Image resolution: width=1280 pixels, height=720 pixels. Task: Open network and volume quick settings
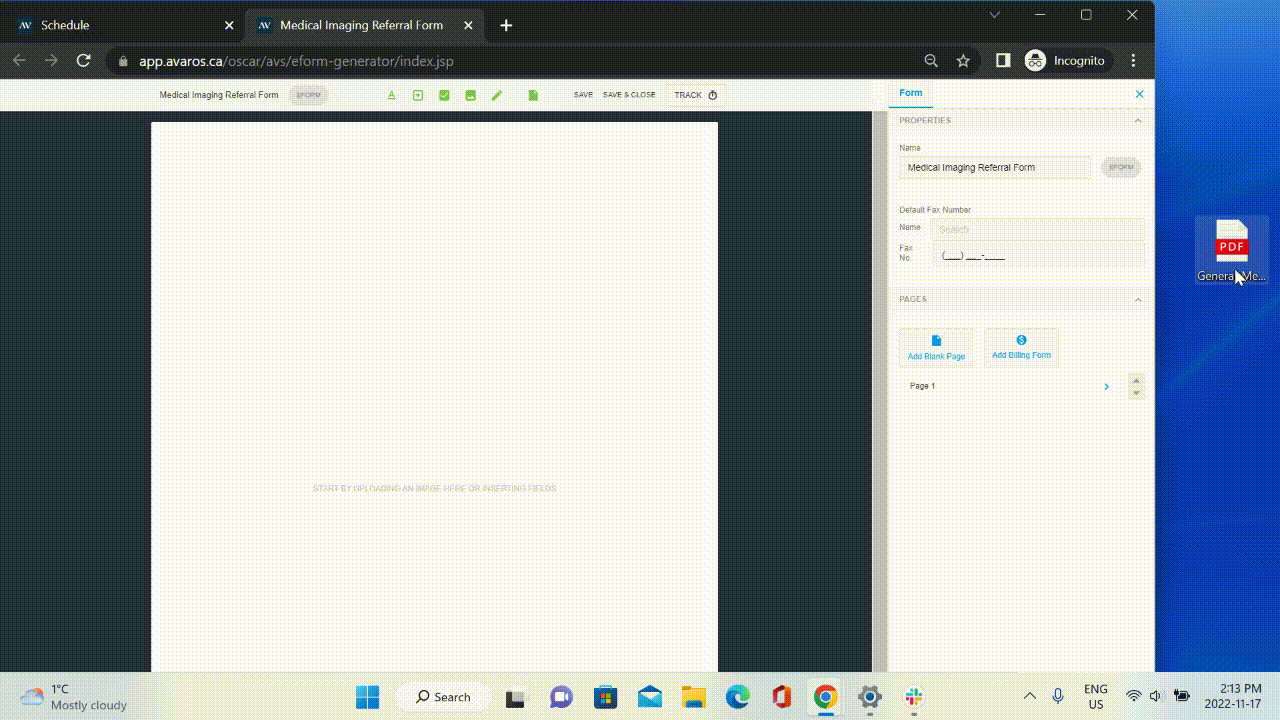(x=1157, y=696)
